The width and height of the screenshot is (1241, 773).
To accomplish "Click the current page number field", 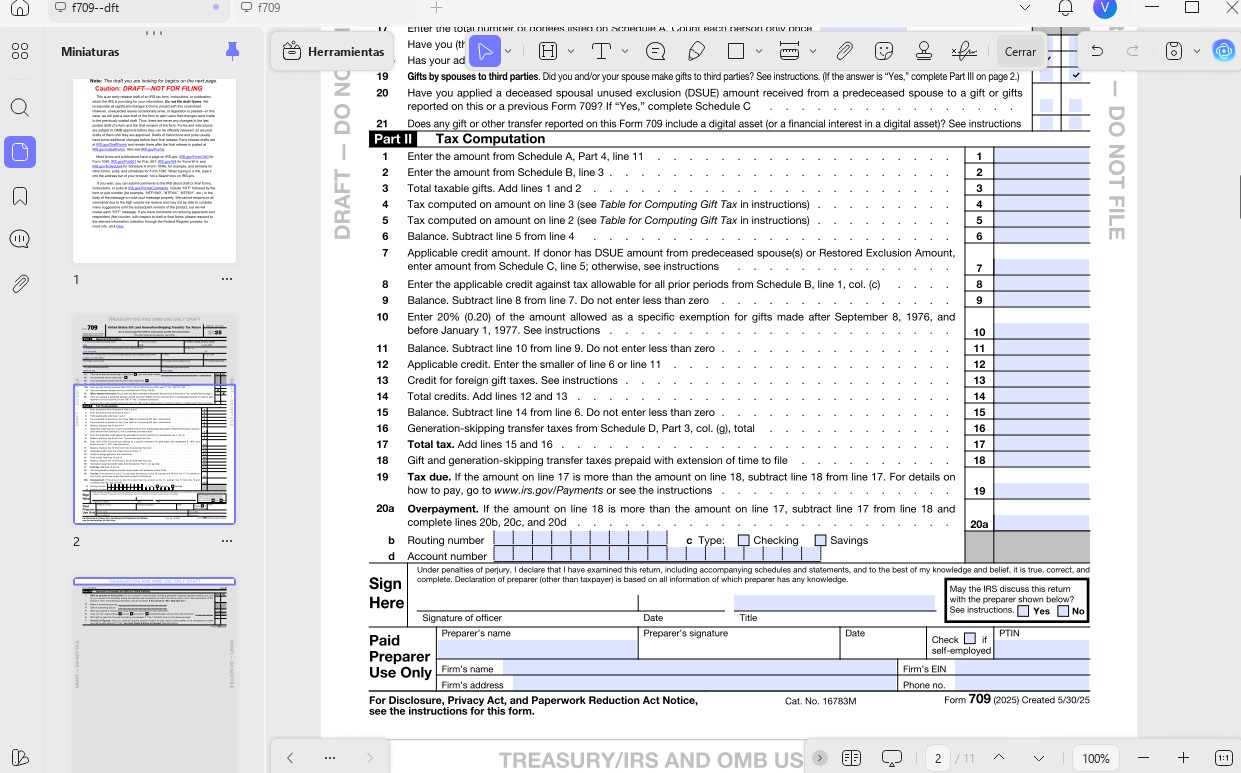I will tap(938, 758).
